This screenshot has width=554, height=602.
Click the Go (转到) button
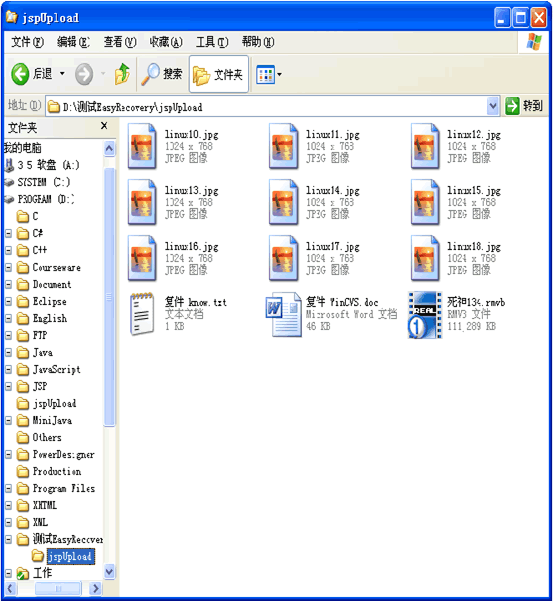pyautogui.click(x=524, y=106)
